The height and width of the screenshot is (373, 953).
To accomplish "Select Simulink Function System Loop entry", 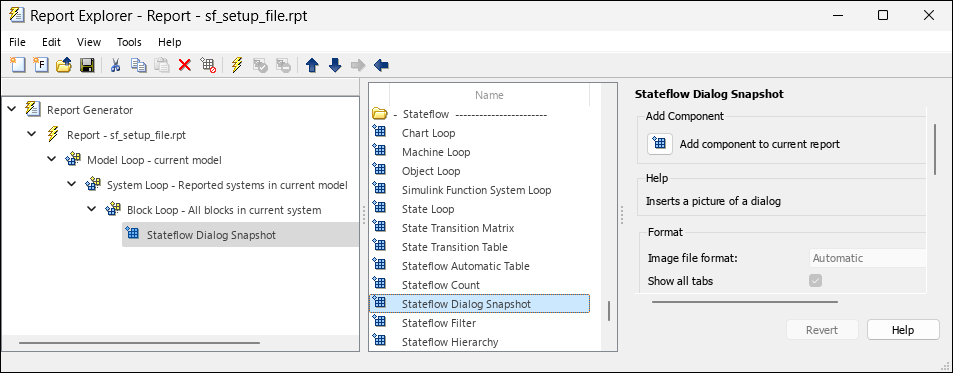I will pyautogui.click(x=476, y=190).
